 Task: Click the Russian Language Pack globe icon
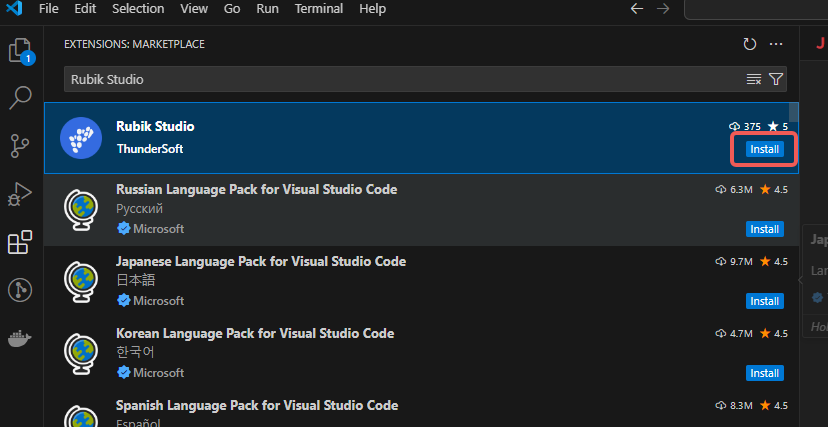click(81, 210)
